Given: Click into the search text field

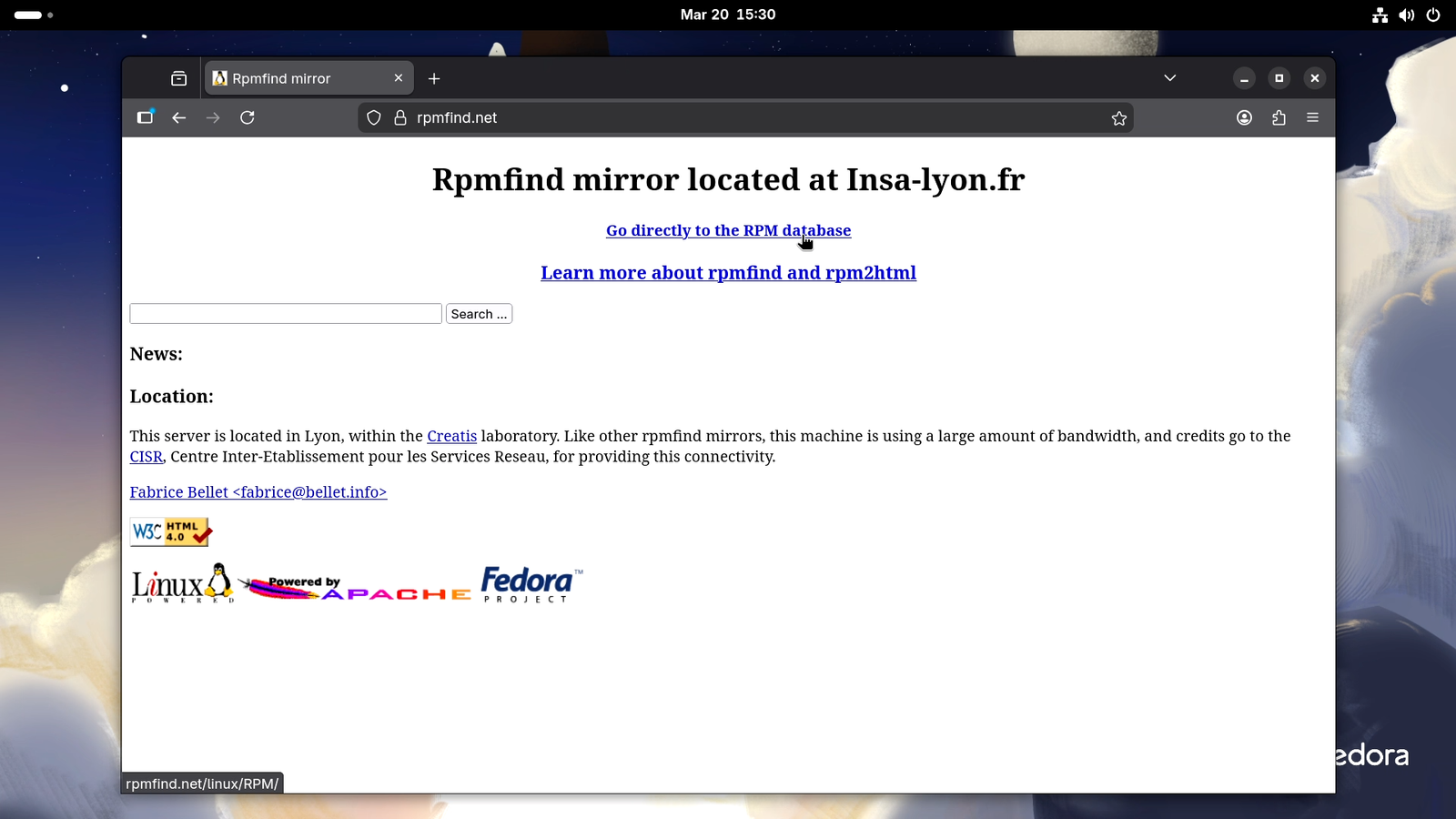Looking at the screenshot, I should click(286, 314).
